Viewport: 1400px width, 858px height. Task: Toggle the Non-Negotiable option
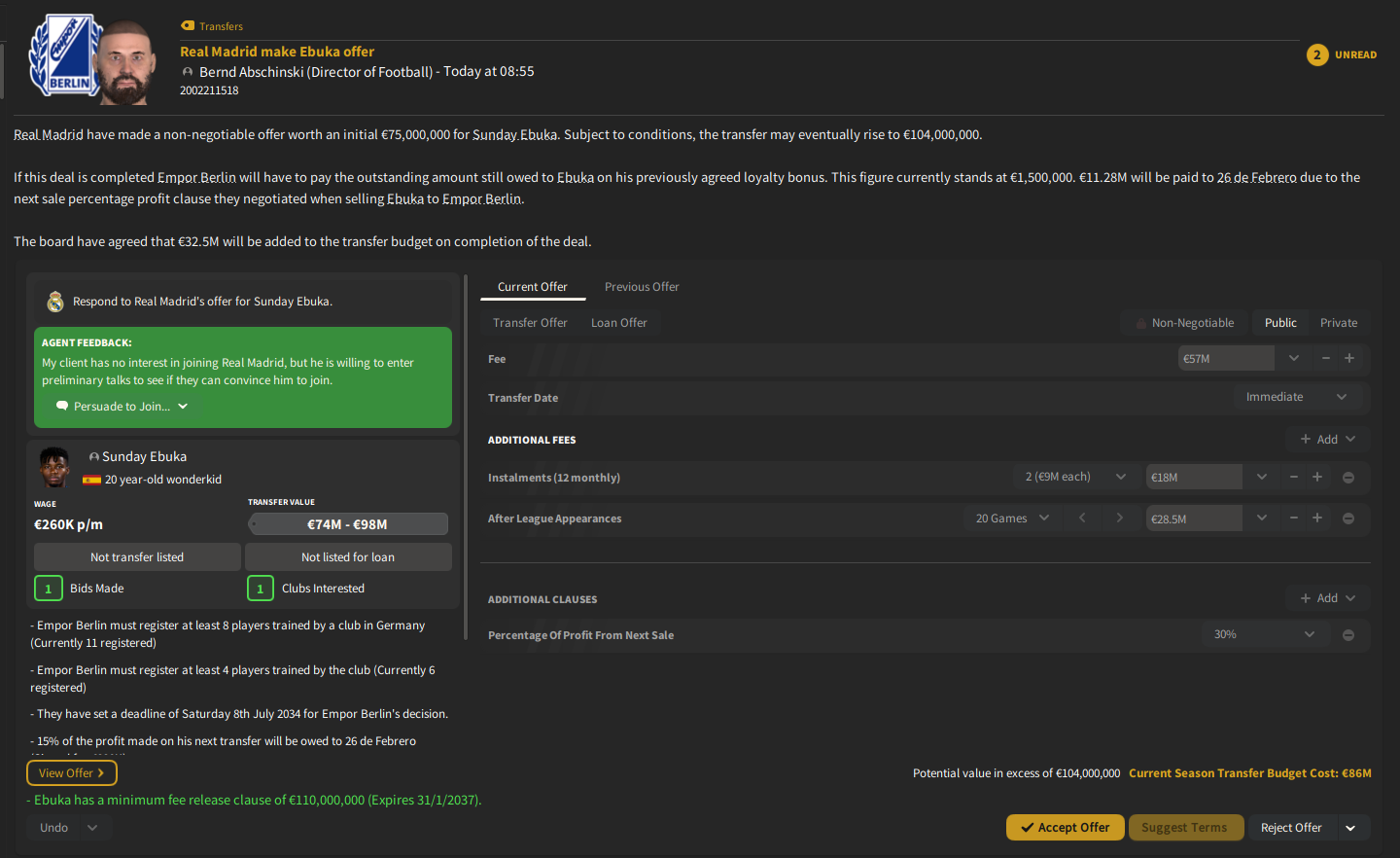(1185, 323)
